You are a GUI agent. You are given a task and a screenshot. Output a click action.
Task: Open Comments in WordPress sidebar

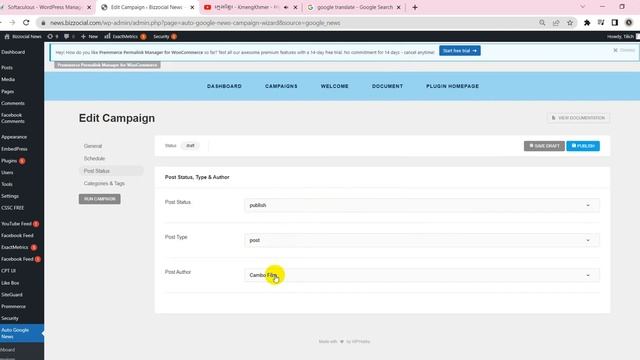pos(13,103)
